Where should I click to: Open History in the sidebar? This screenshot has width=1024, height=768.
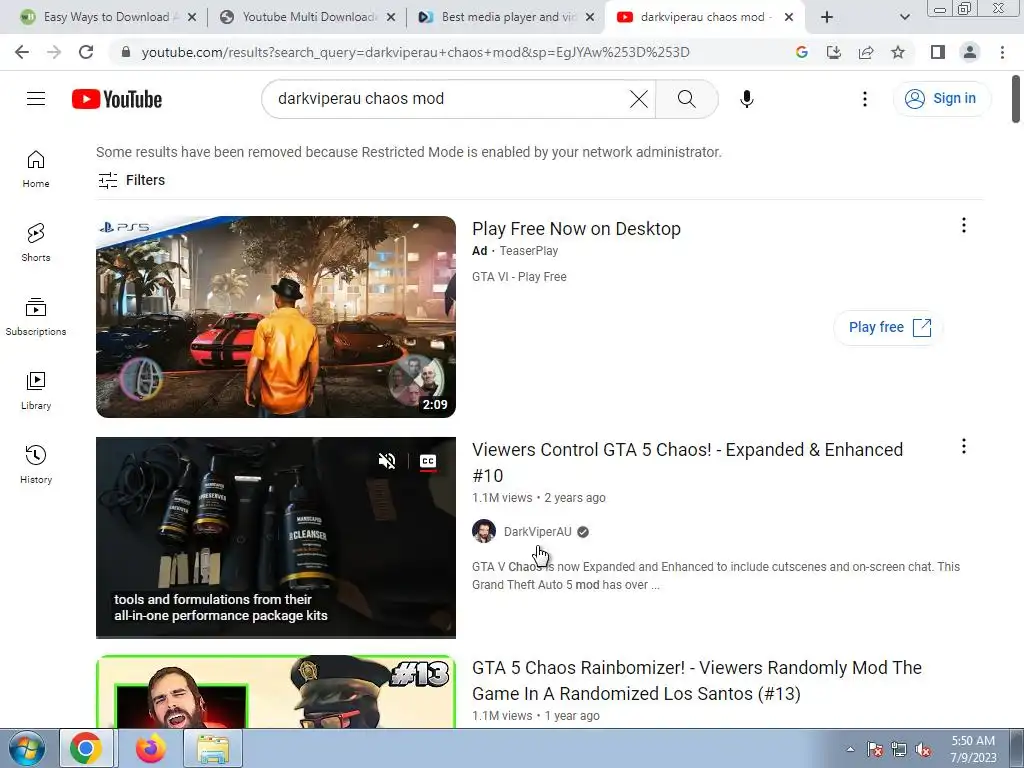click(x=36, y=464)
